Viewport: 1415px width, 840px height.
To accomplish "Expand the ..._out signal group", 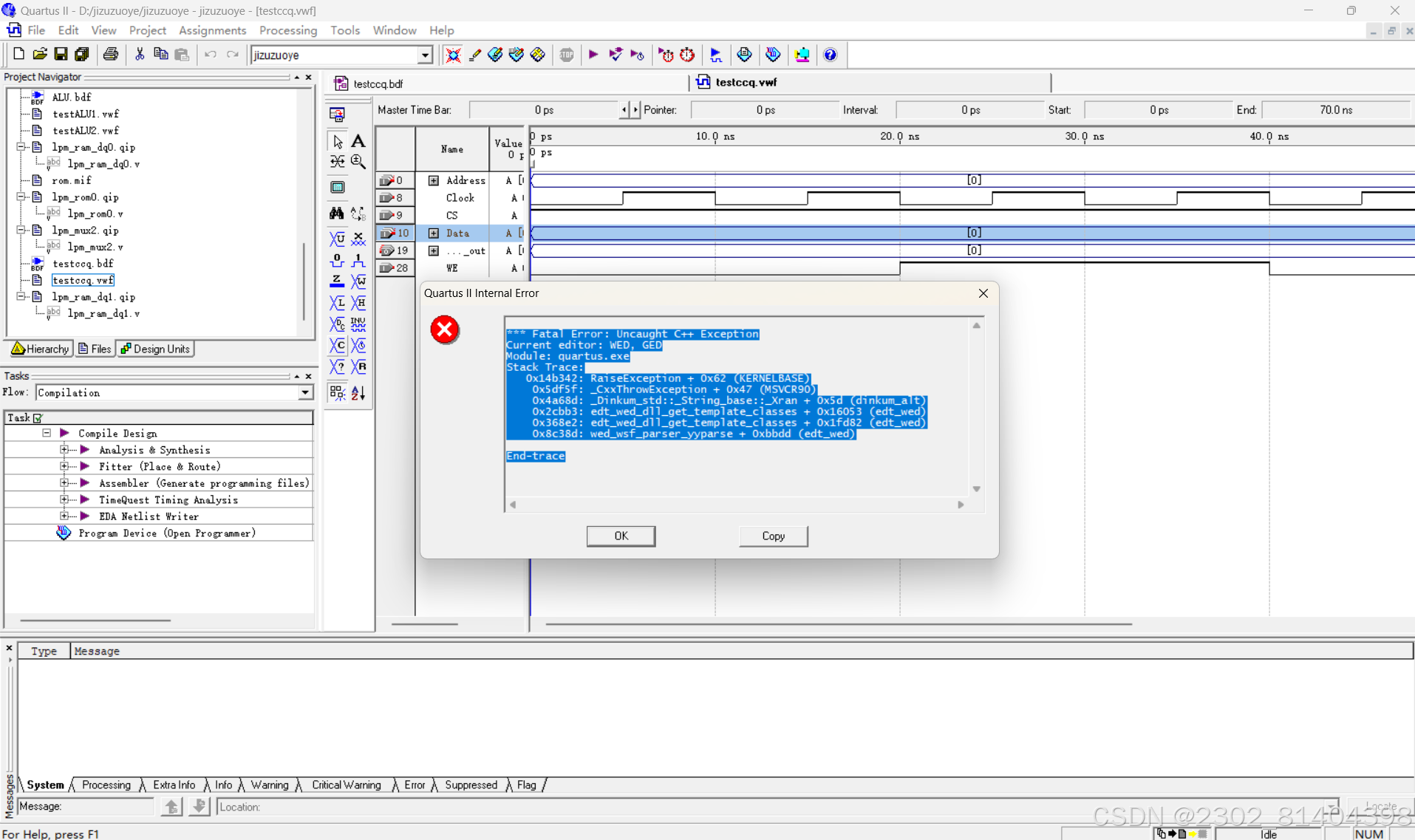I will 434,251.
